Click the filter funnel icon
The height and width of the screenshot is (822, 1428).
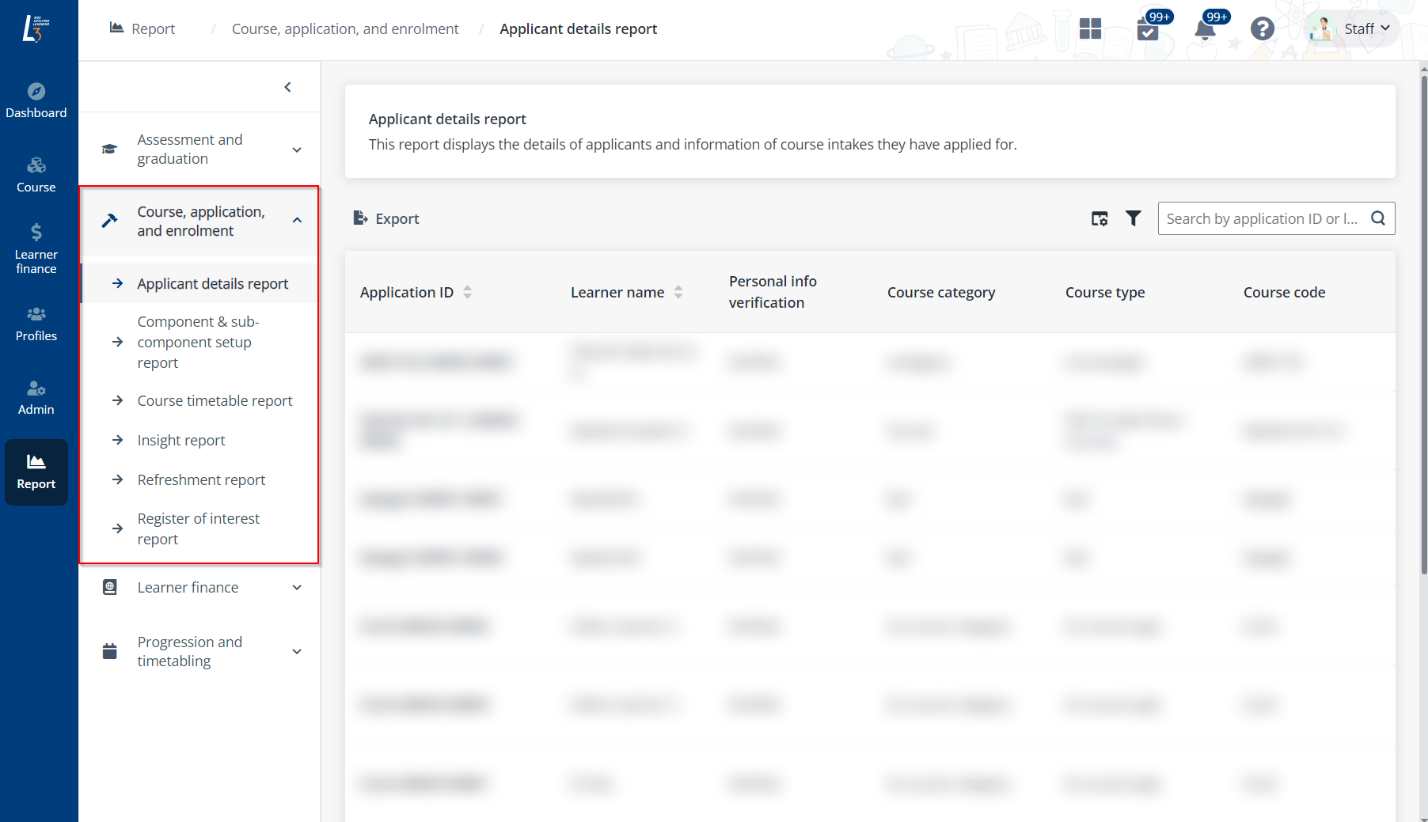click(x=1133, y=218)
